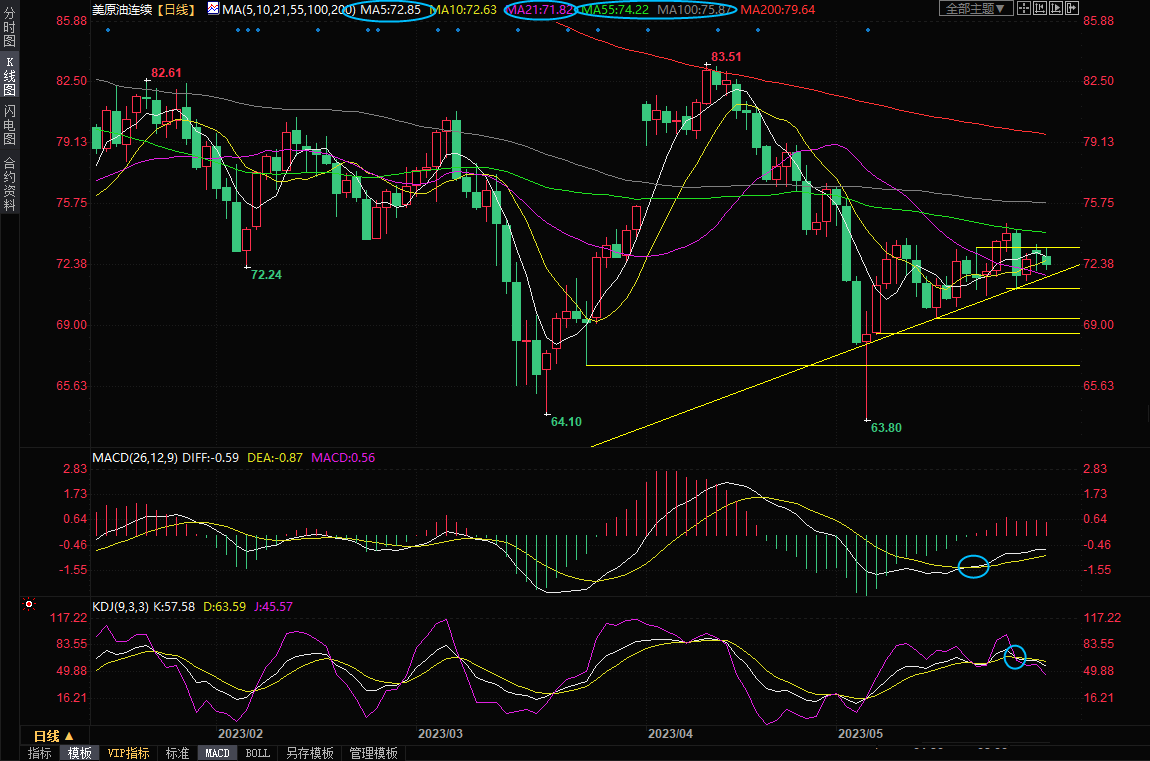Select the K线图 side tab
1150x761 pixels.
point(9,76)
